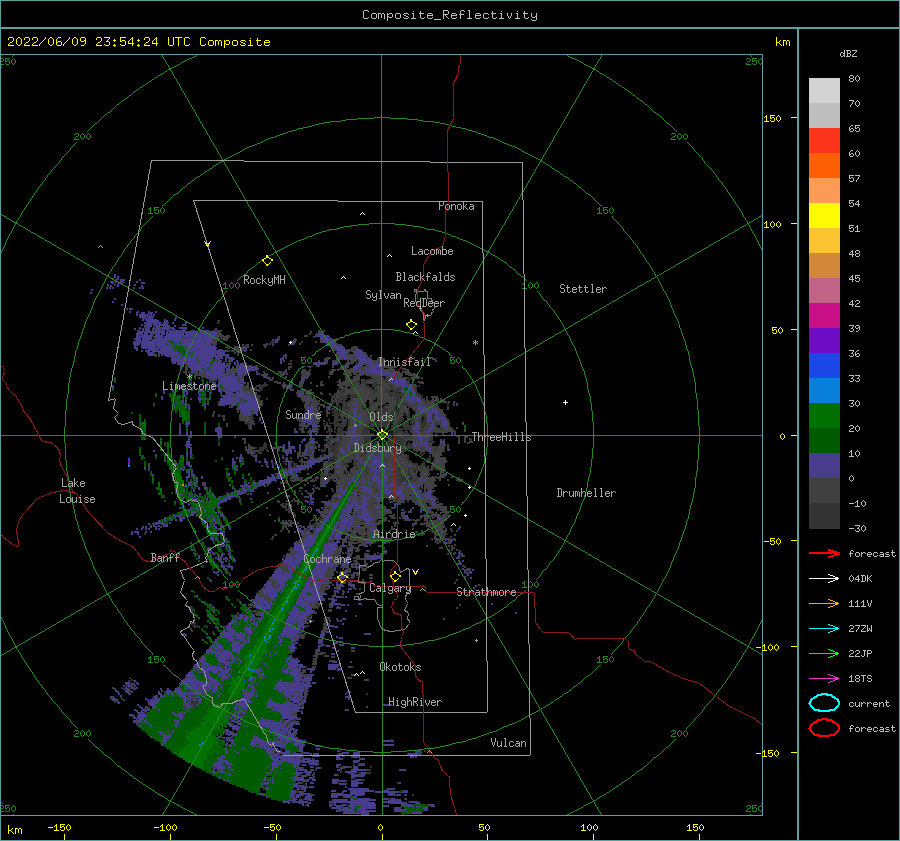This screenshot has height=841, width=900.
Task: Click the purple 10 dBZ color swatch
Action: pos(824,465)
